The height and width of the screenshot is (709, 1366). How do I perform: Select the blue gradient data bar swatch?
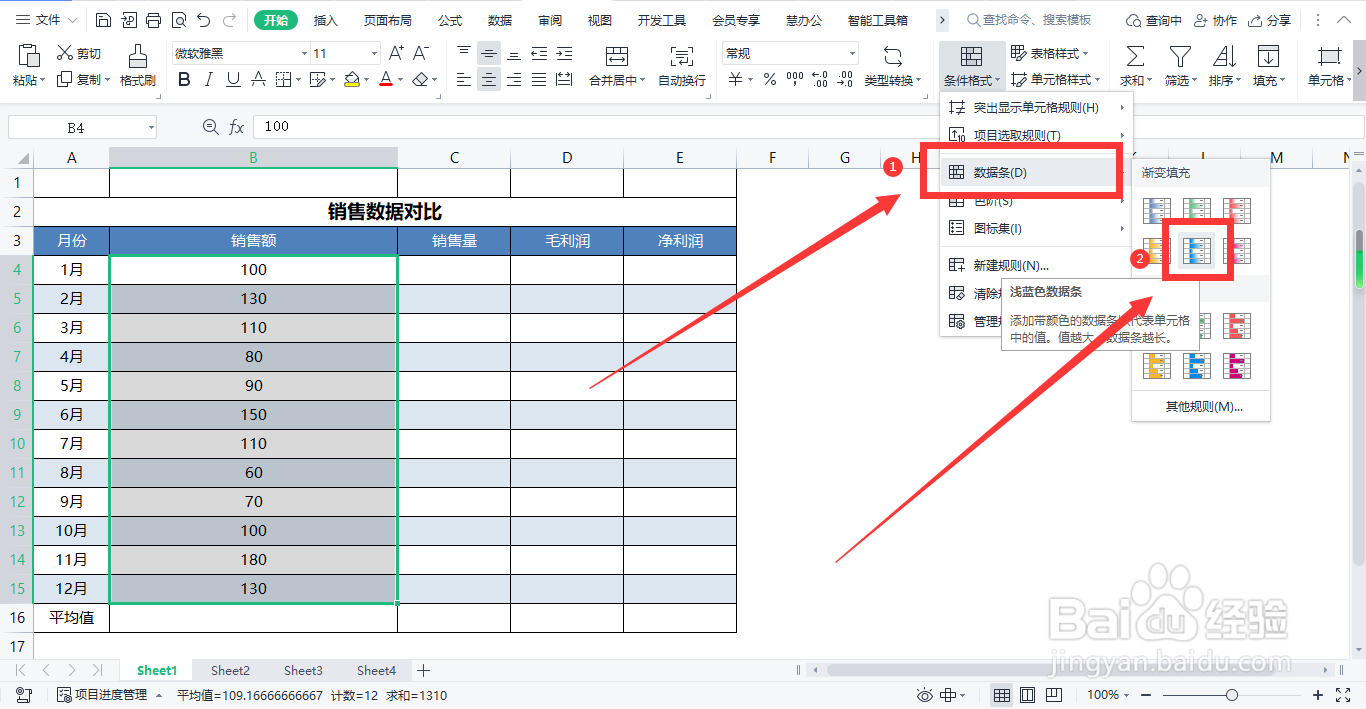tap(1197, 250)
